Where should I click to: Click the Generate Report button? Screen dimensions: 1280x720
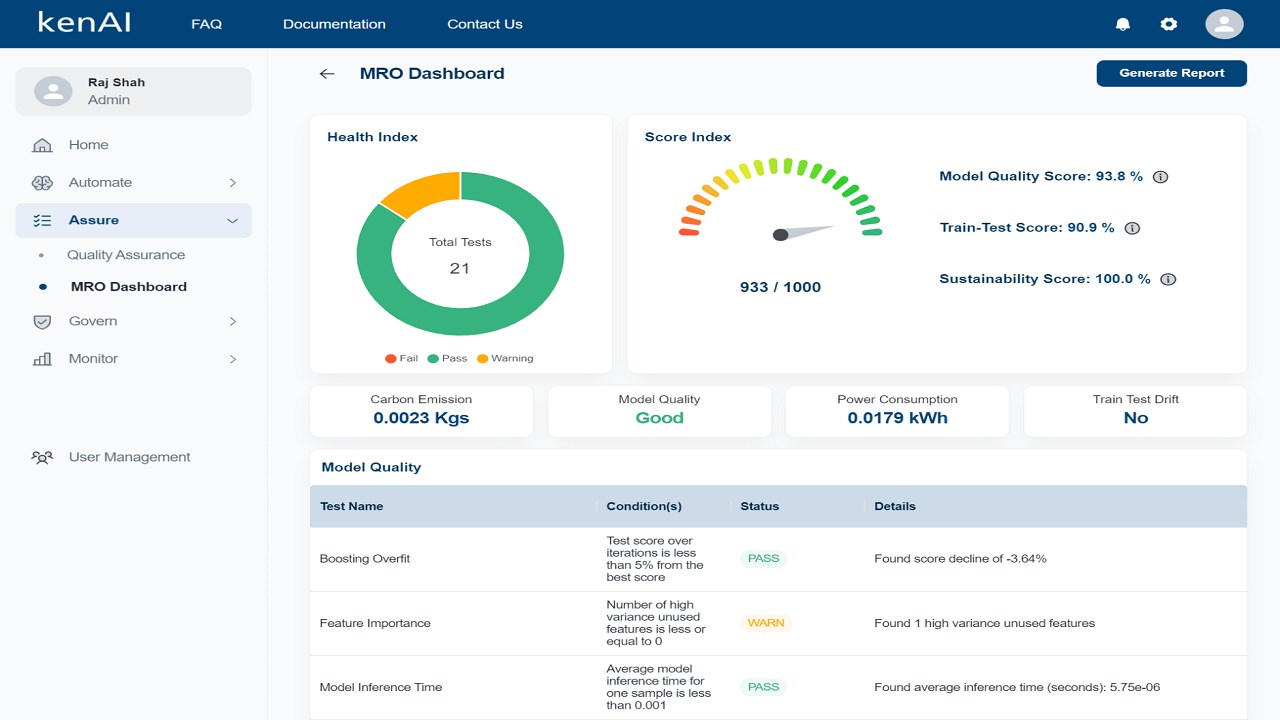pos(1172,73)
